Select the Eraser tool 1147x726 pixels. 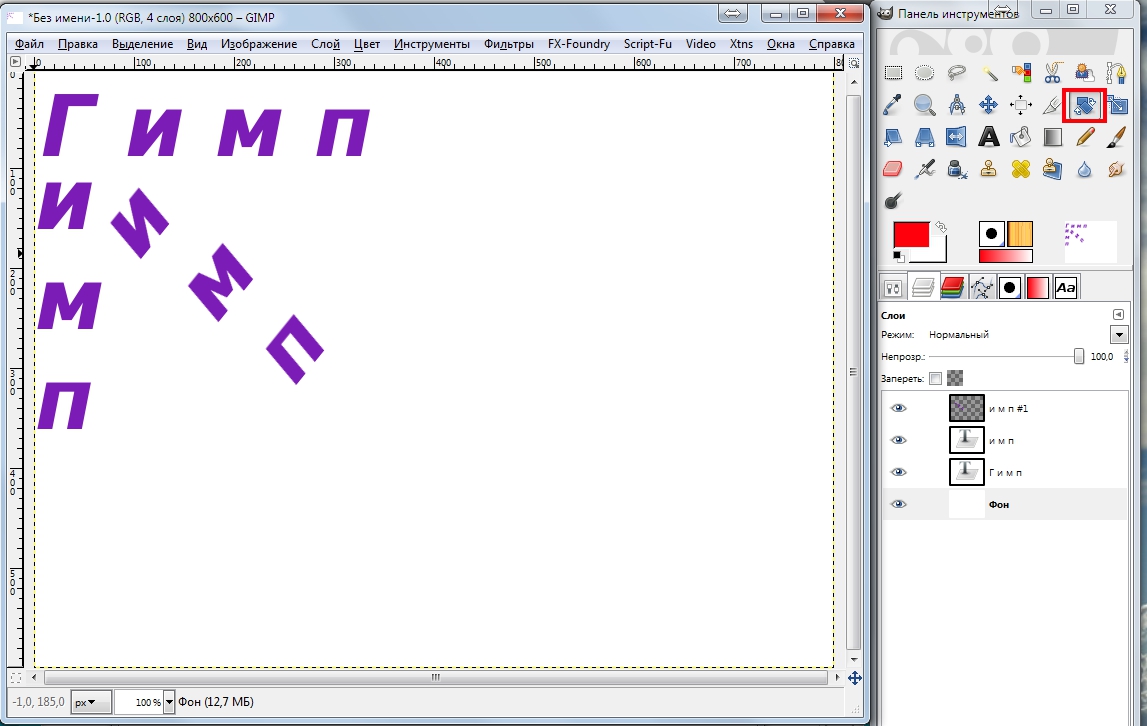893,169
